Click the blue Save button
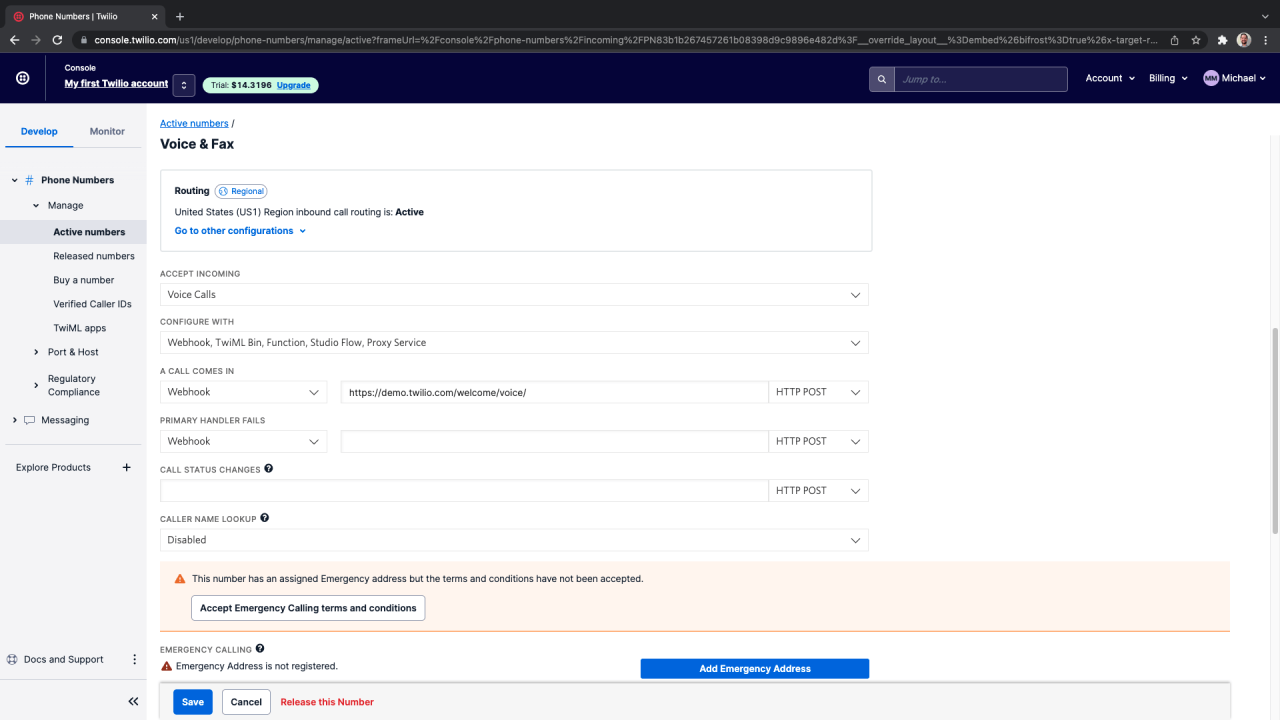1280x720 pixels. [193, 702]
